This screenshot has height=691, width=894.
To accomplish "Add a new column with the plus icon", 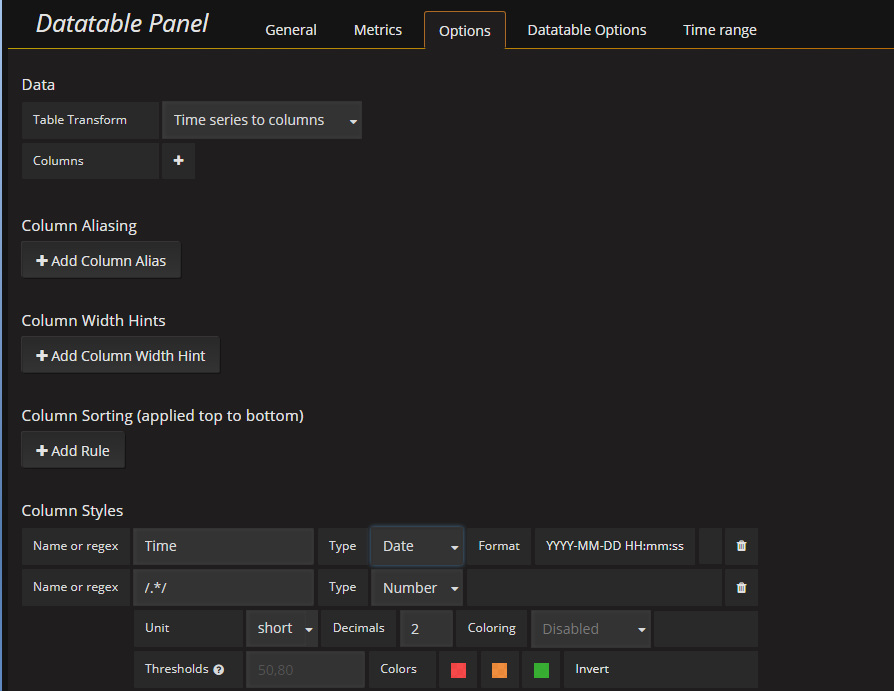I will [178, 160].
